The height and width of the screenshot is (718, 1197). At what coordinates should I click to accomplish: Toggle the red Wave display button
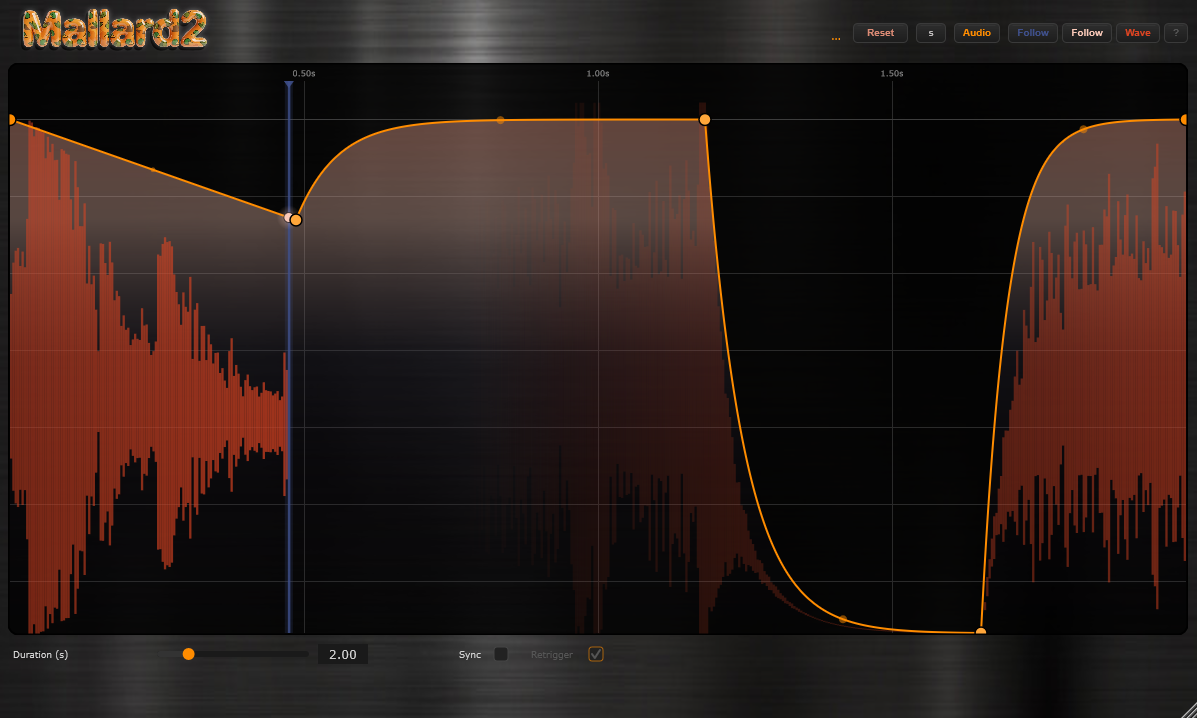[1137, 33]
